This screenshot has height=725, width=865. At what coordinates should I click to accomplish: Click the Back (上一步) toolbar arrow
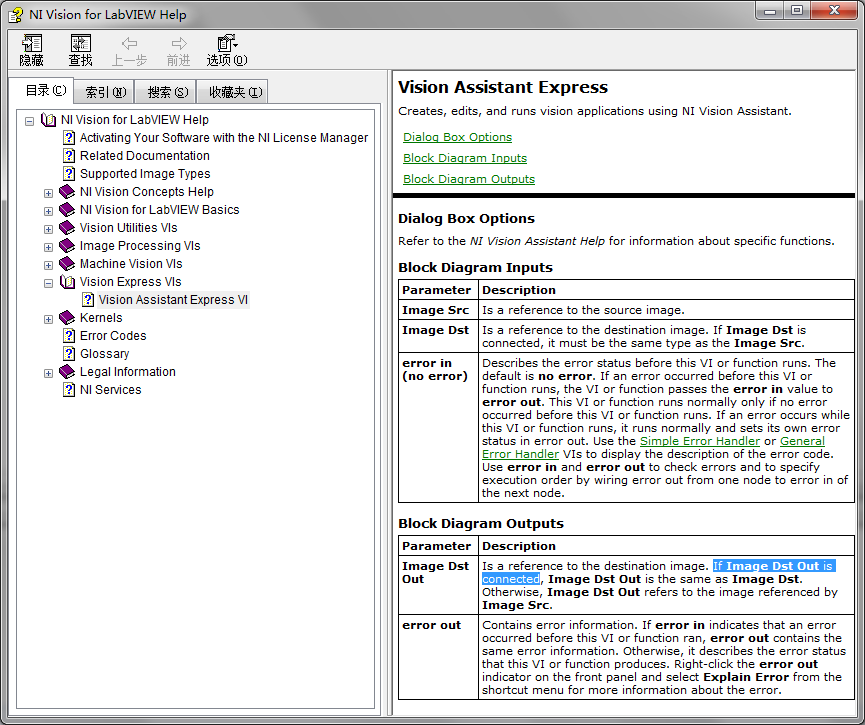click(129, 50)
